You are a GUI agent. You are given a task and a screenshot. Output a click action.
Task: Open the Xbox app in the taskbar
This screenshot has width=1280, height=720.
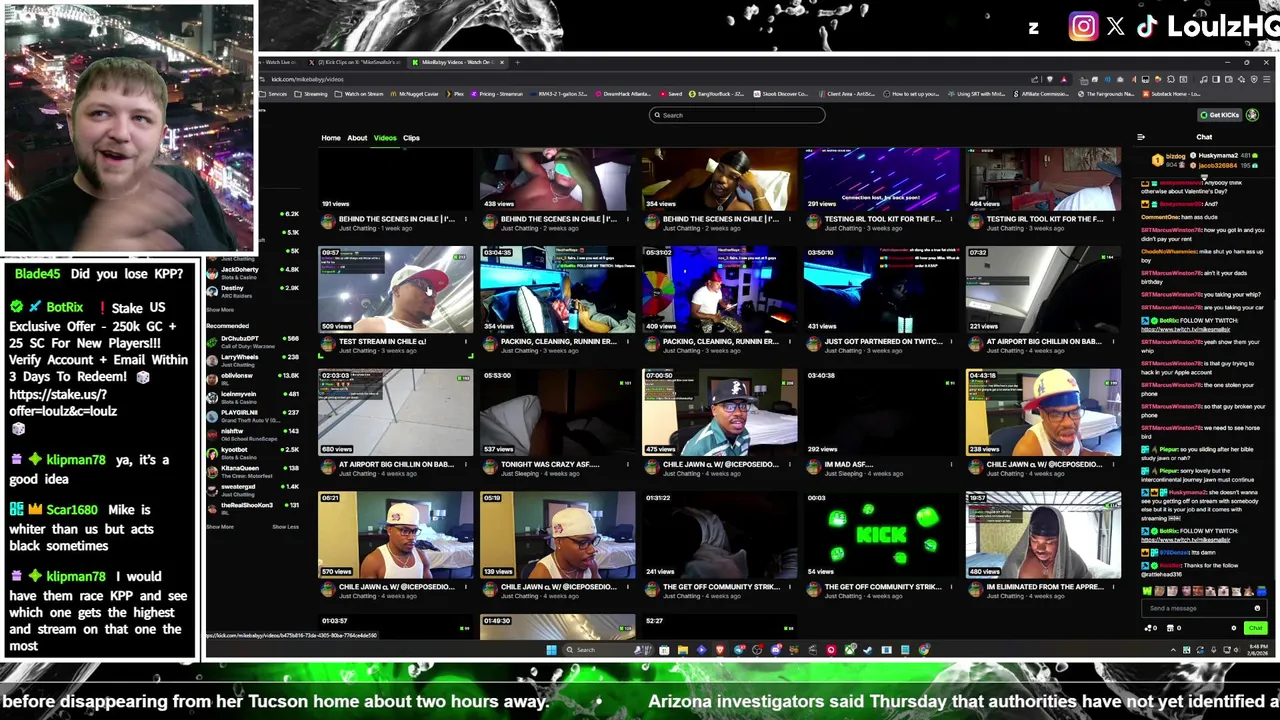(x=849, y=650)
